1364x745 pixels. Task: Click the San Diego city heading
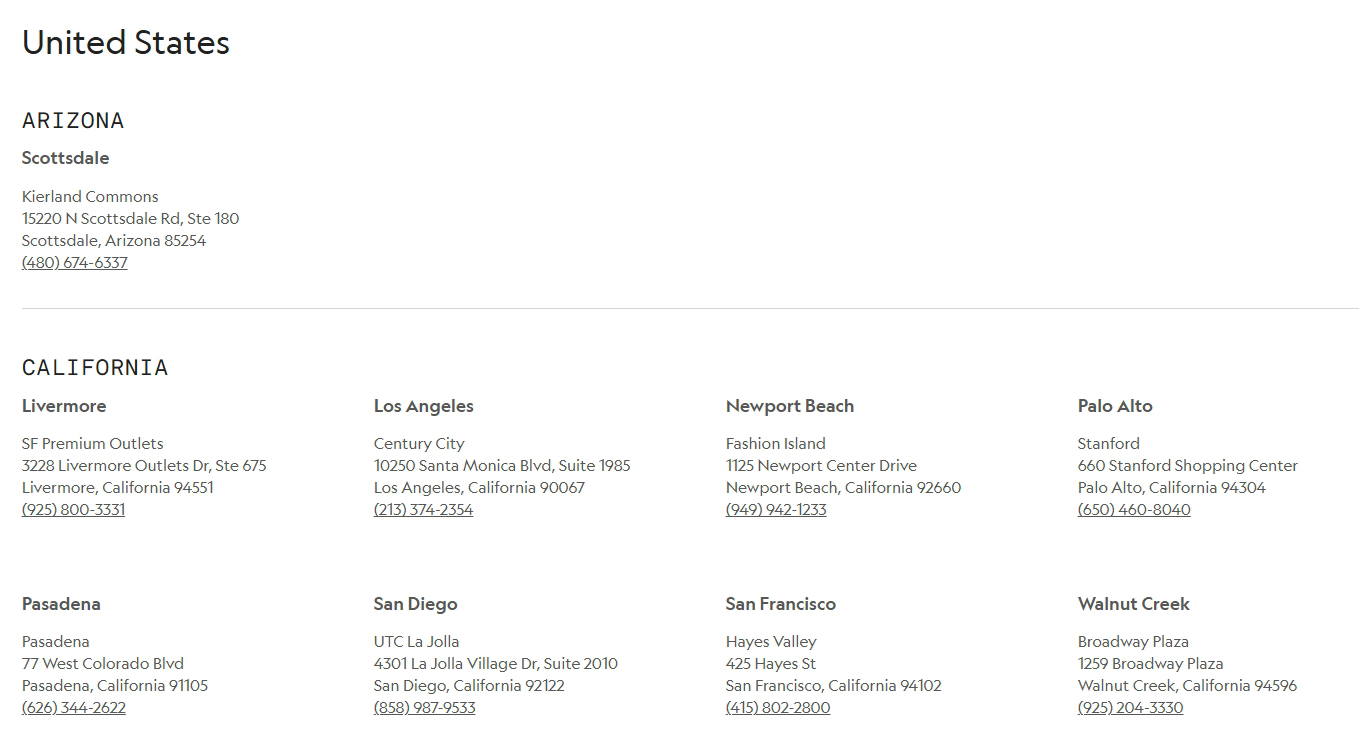pos(416,604)
